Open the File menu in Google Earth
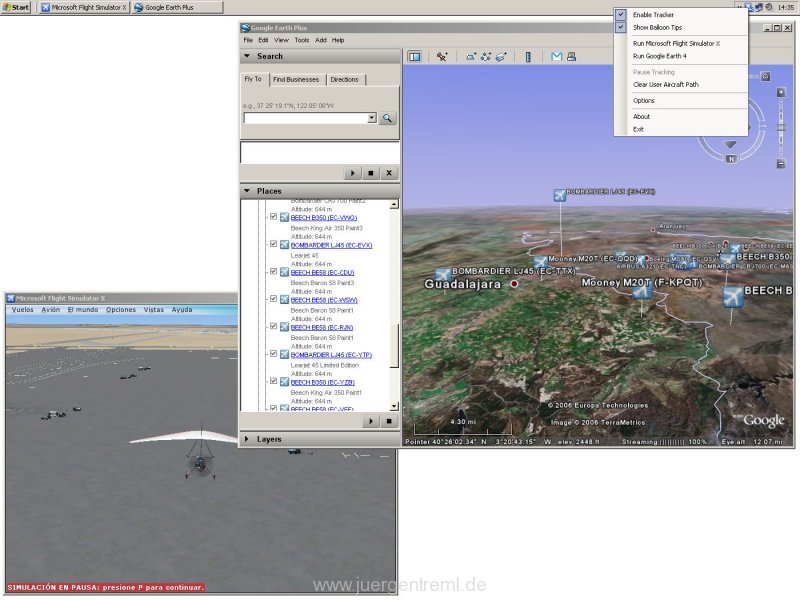 [x=248, y=40]
